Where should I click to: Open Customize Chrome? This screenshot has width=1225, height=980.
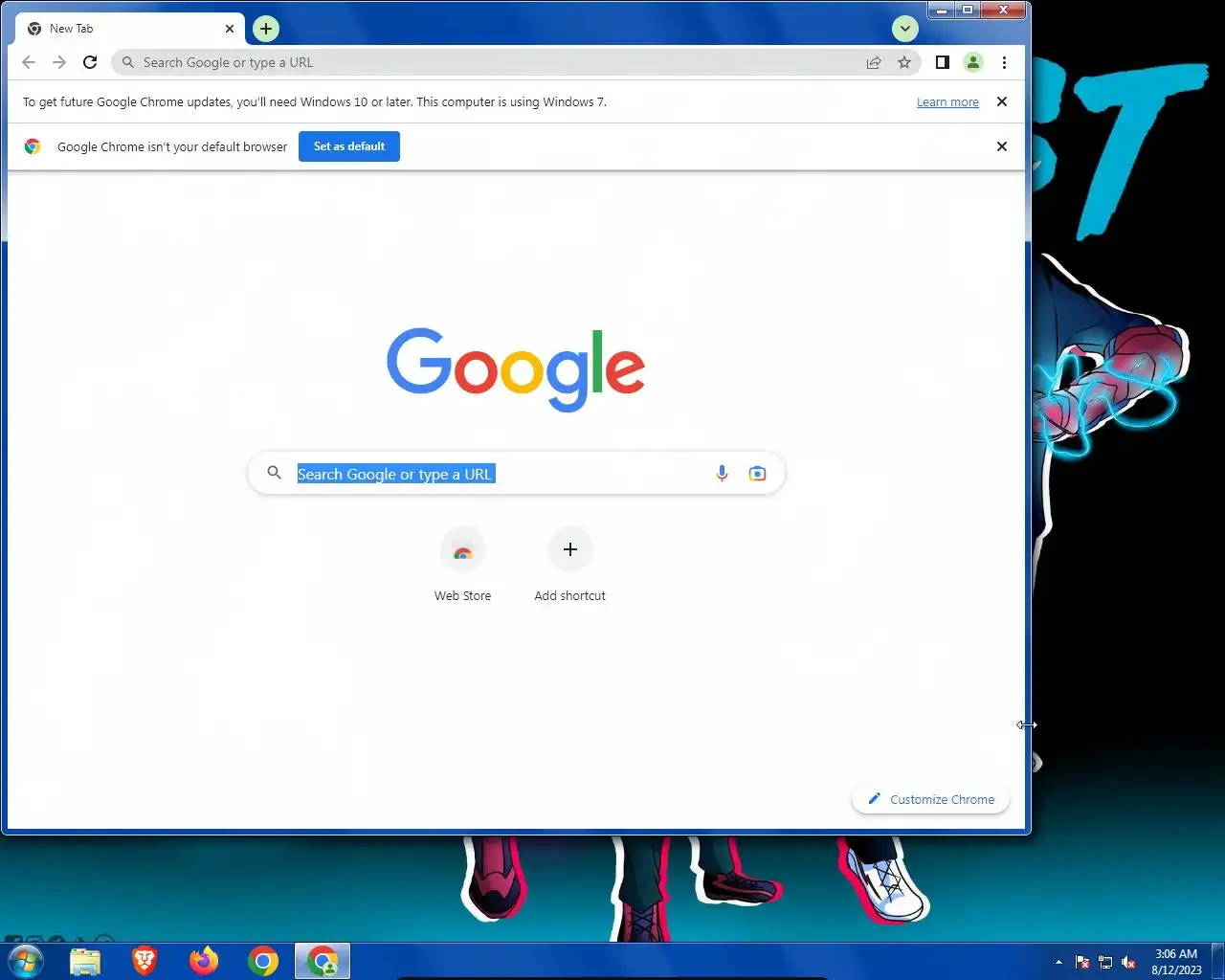tap(930, 799)
